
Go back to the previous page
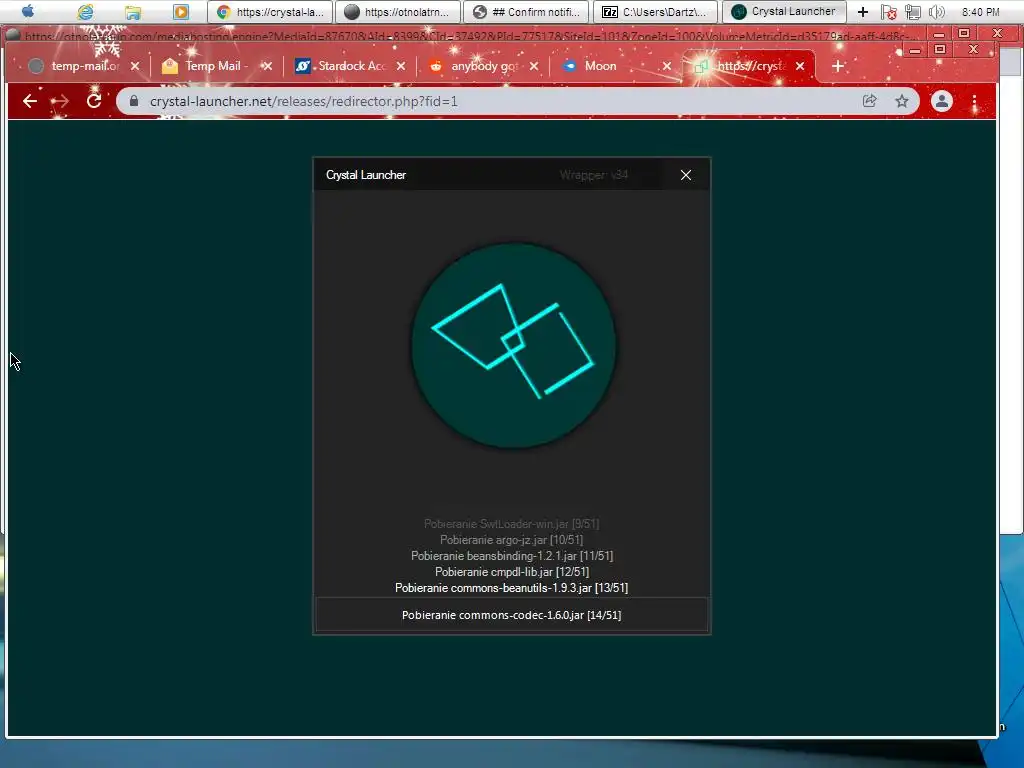(29, 101)
